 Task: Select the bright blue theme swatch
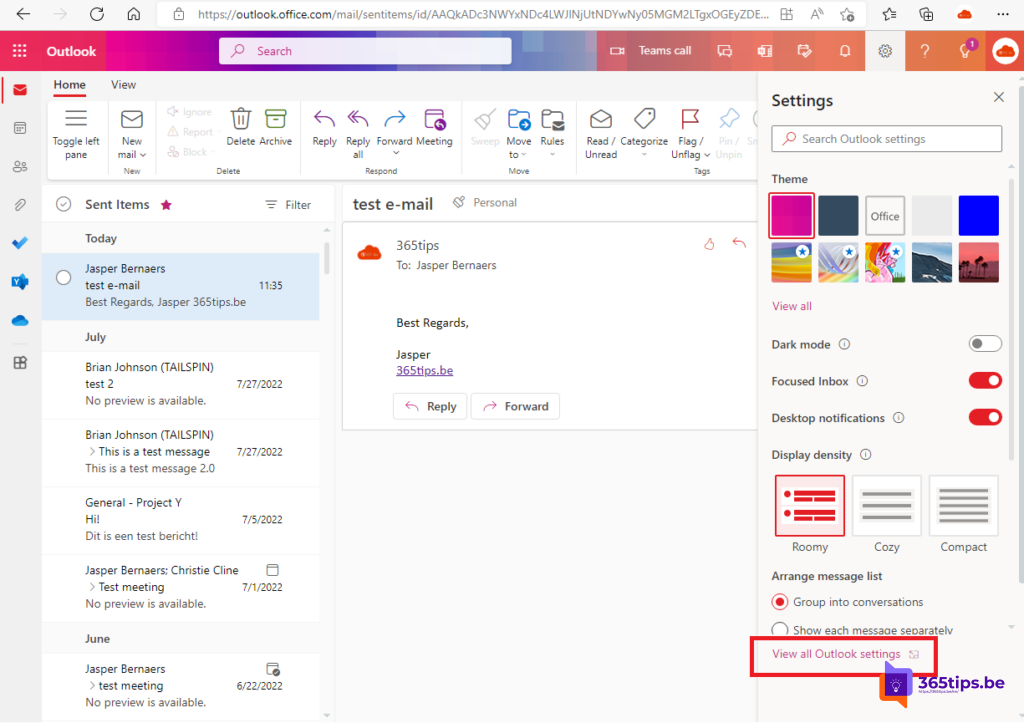click(x=978, y=216)
